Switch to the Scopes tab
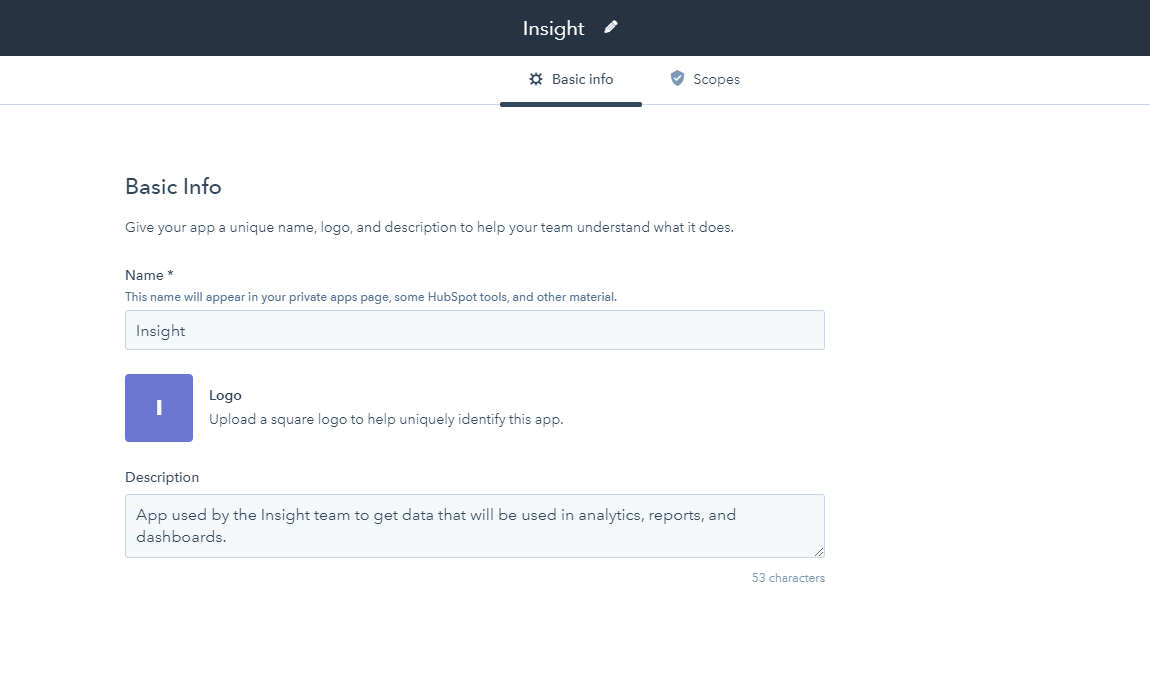1150x680 pixels. click(705, 78)
